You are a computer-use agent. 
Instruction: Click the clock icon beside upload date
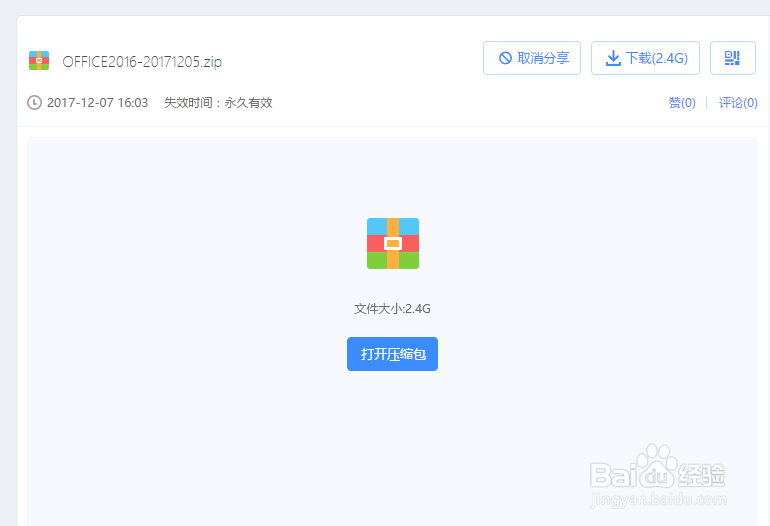(34, 103)
